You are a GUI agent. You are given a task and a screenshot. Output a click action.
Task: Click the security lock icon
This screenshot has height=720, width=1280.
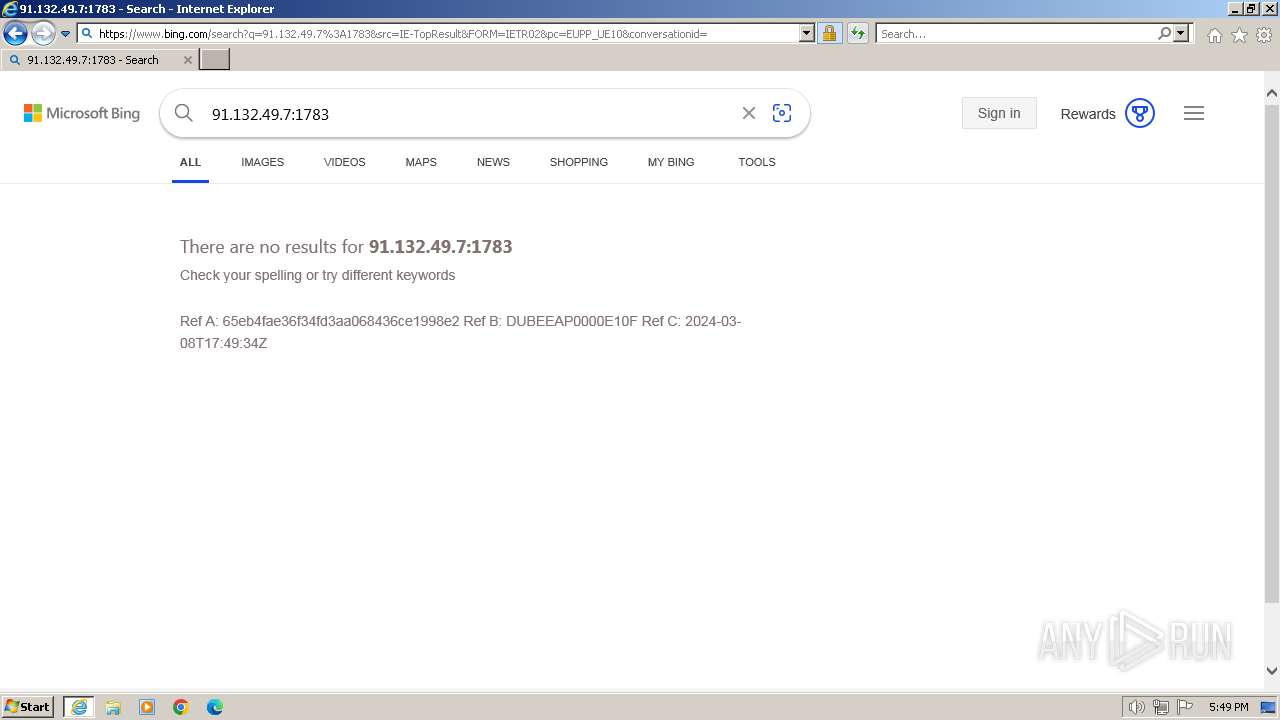pyautogui.click(x=829, y=33)
